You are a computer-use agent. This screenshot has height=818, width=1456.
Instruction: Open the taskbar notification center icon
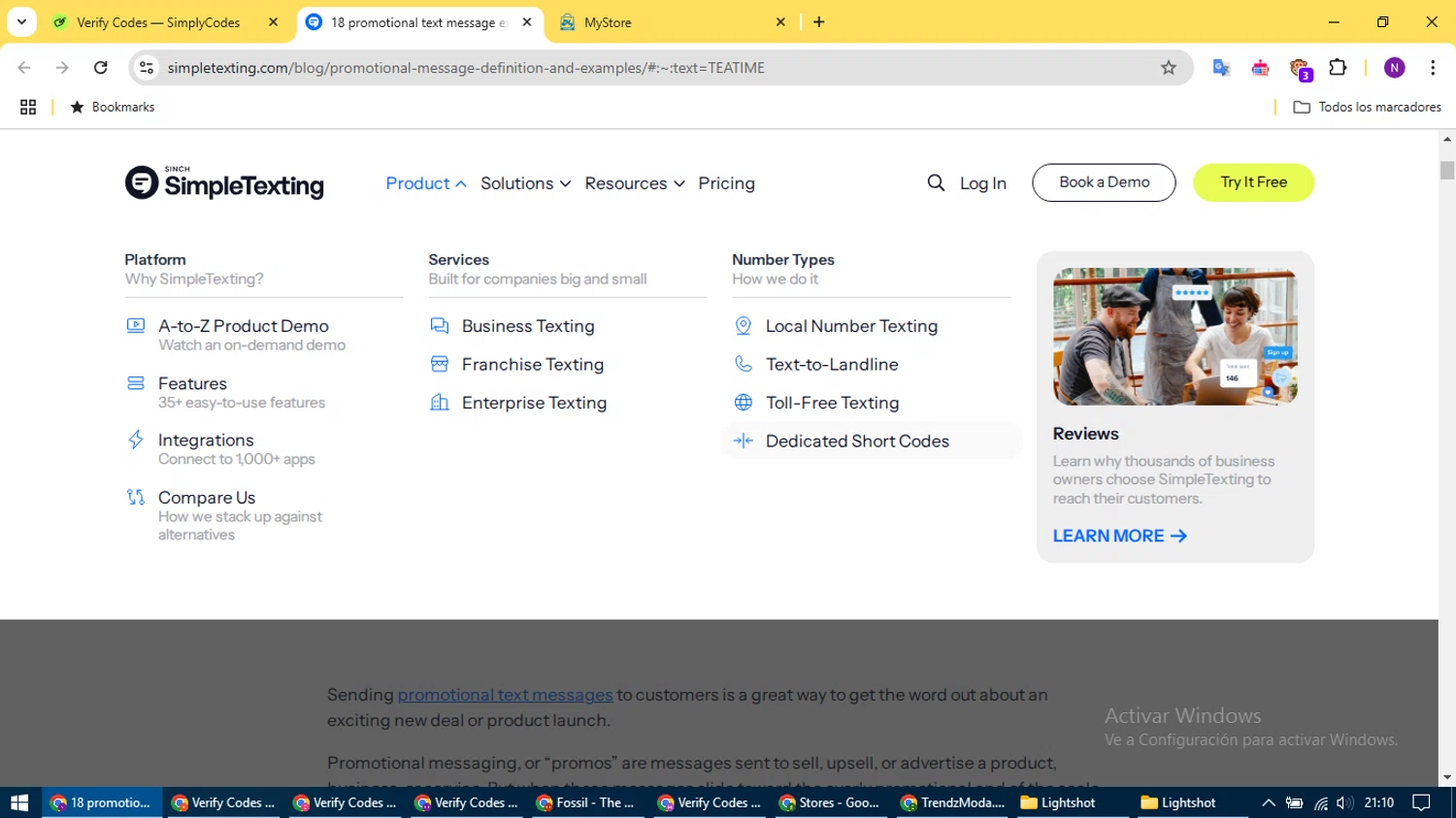tap(1422, 802)
